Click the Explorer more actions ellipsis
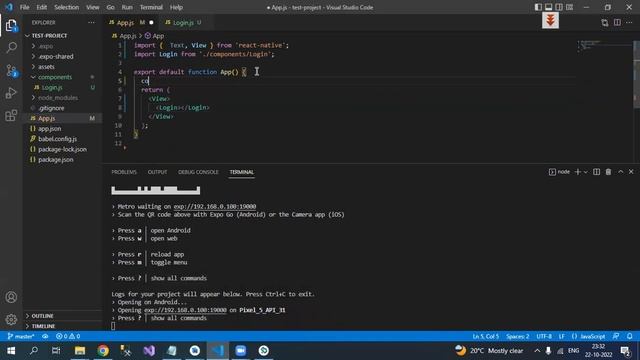This screenshot has width=640, height=360. [91, 22]
